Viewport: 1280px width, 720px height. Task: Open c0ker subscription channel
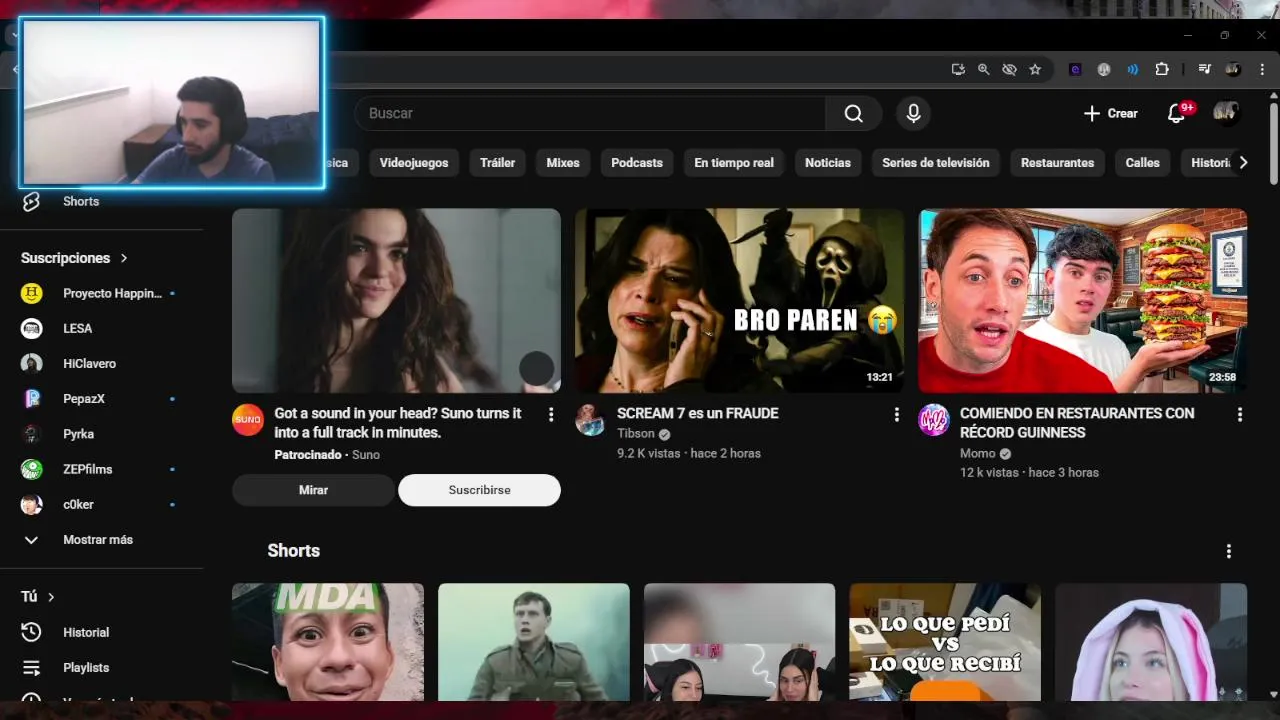102,504
